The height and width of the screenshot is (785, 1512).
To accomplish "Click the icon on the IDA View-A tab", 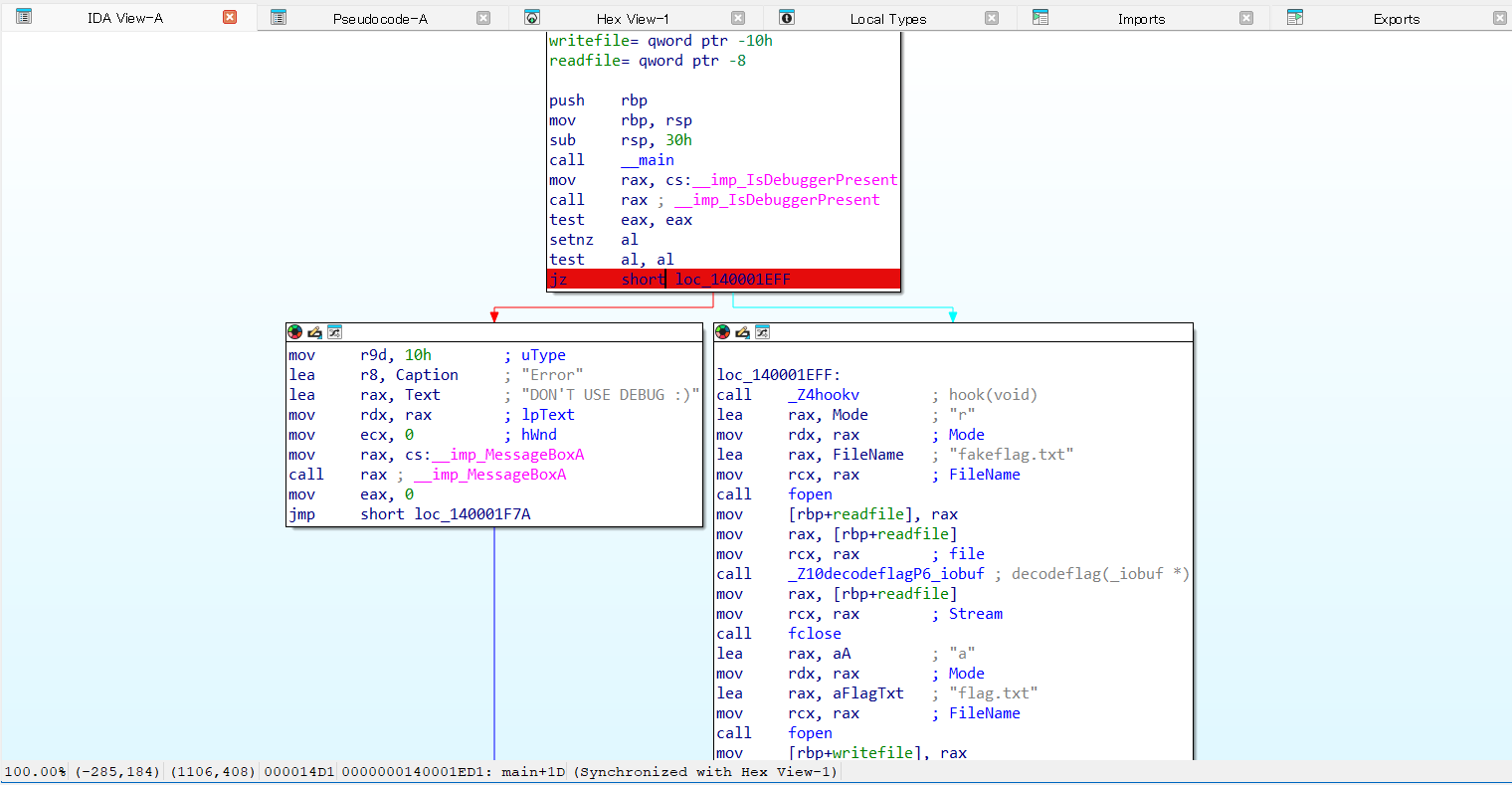I will coord(24,17).
